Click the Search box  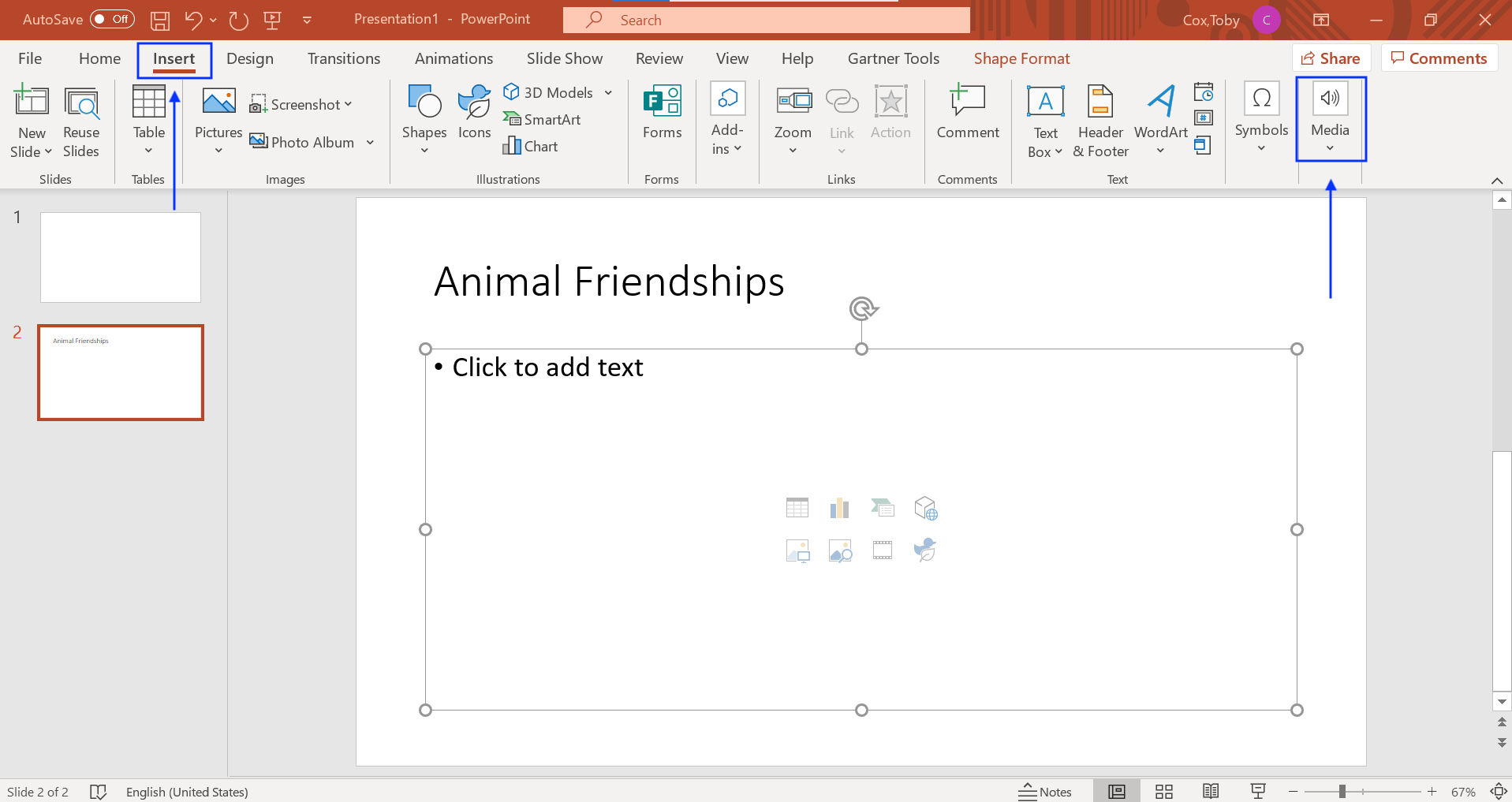767,20
